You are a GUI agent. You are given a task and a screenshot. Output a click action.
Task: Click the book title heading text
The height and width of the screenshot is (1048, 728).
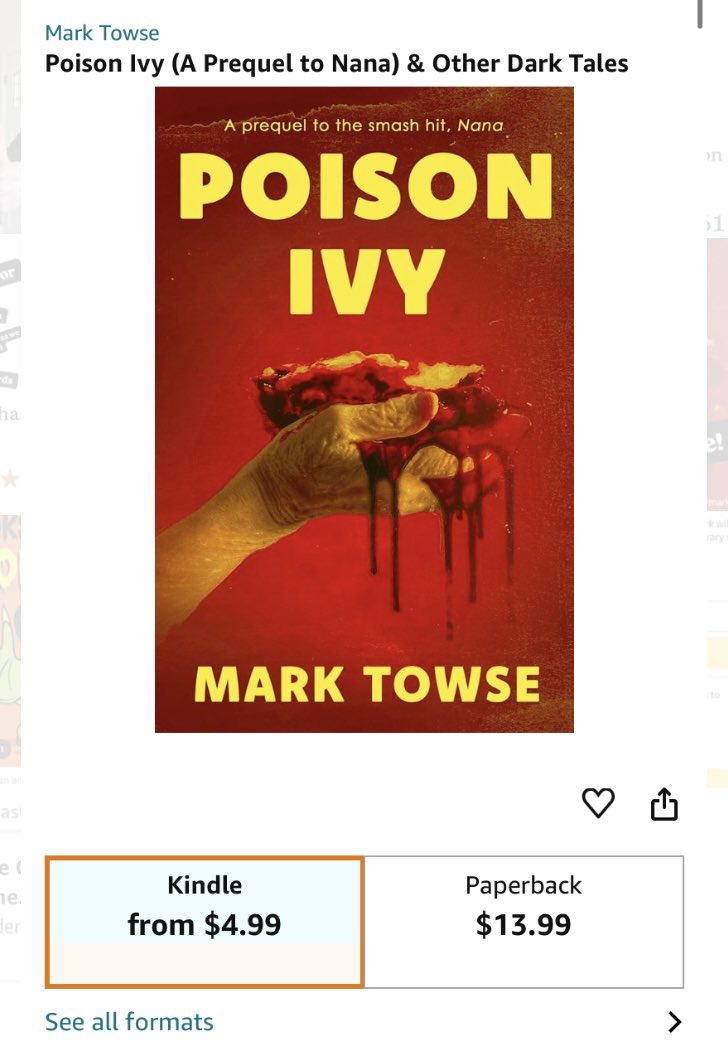tap(336, 63)
